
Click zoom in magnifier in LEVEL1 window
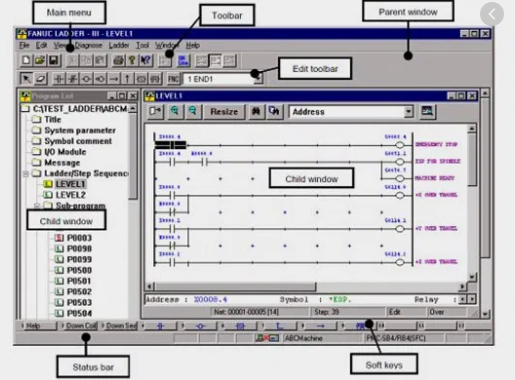(175, 111)
